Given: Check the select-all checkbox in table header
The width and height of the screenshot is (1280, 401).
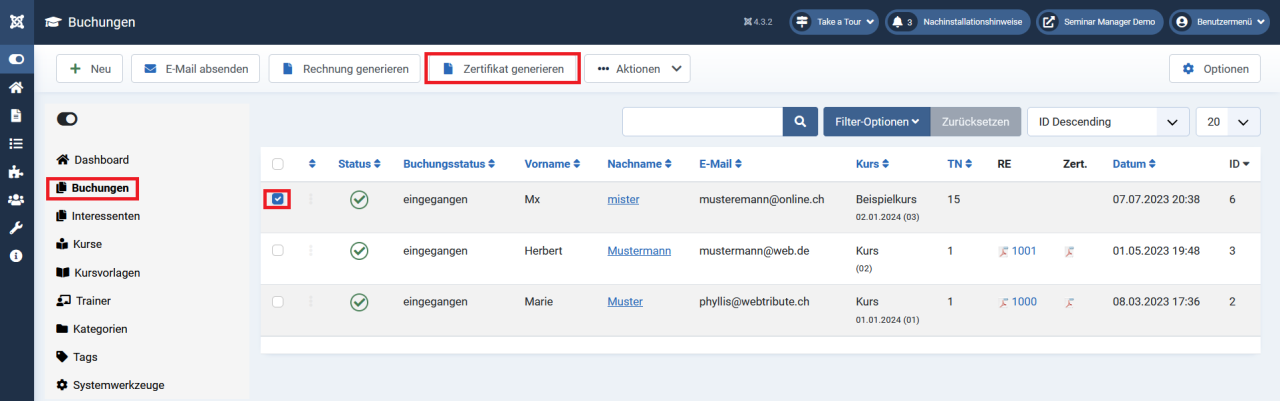Looking at the screenshot, I should [278, 164].
